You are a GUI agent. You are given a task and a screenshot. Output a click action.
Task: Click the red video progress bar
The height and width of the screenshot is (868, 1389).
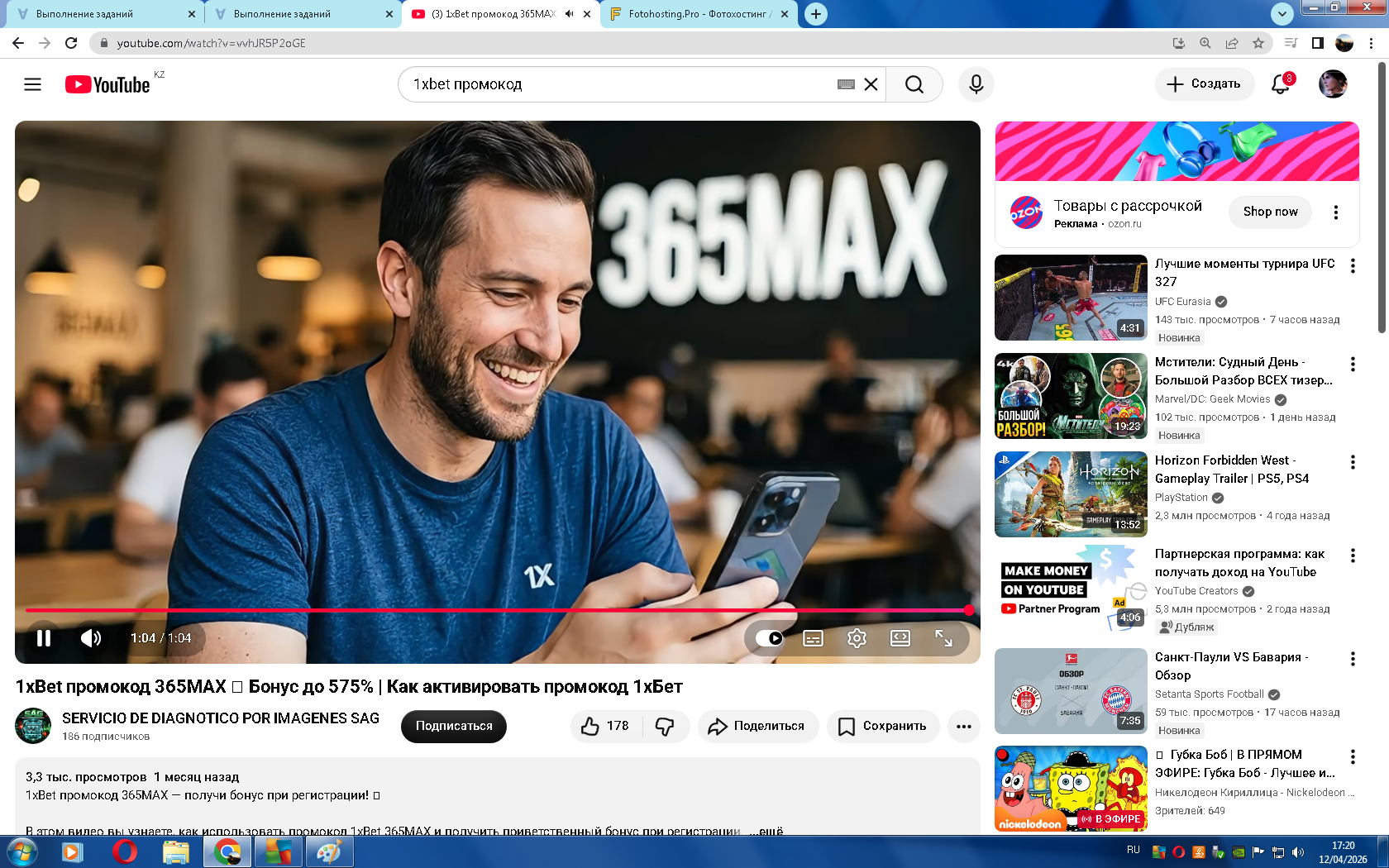tap(496, 610)
